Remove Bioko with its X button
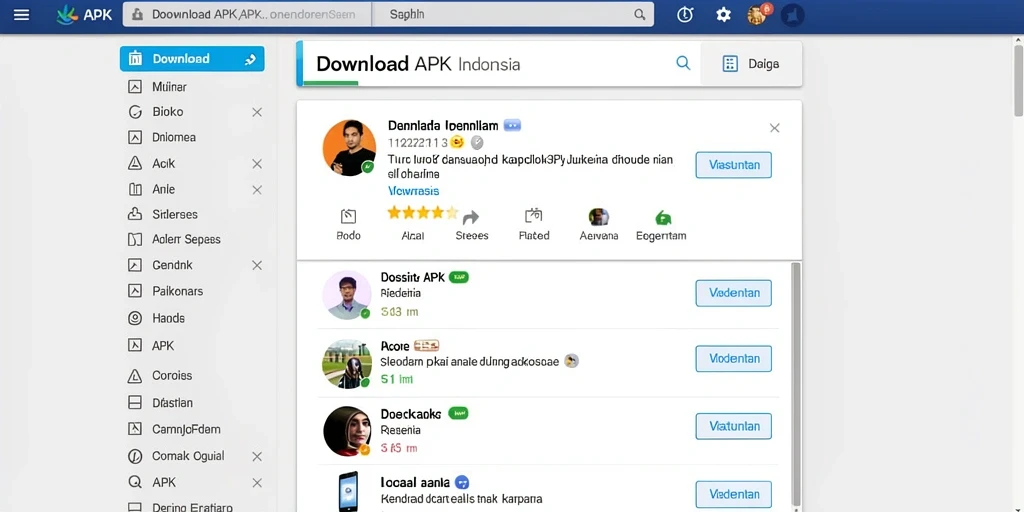 257,112
